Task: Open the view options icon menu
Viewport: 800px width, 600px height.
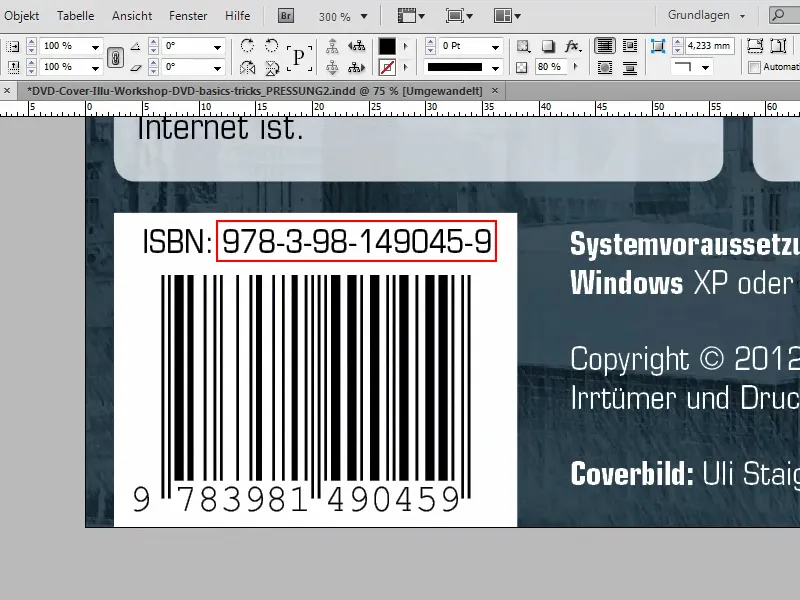Action: (411, 16)
